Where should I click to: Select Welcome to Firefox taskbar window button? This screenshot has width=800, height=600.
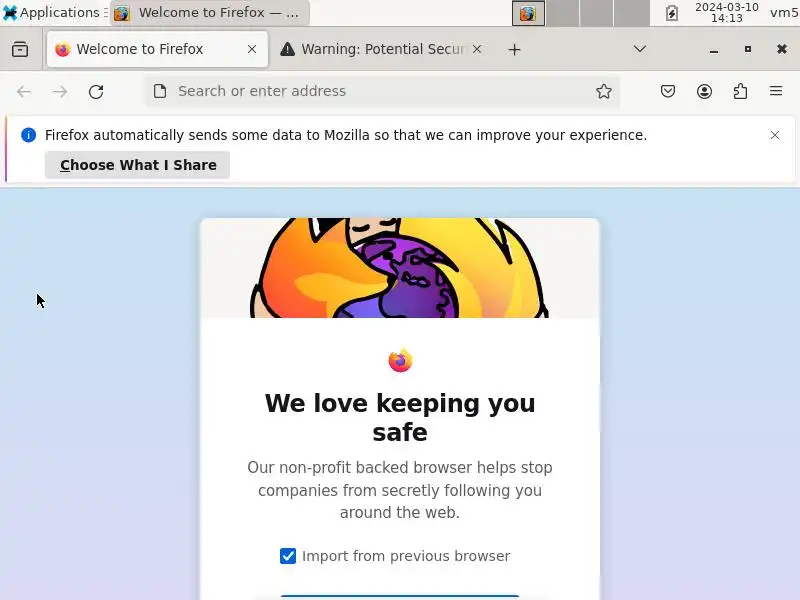tap(210, 13)
